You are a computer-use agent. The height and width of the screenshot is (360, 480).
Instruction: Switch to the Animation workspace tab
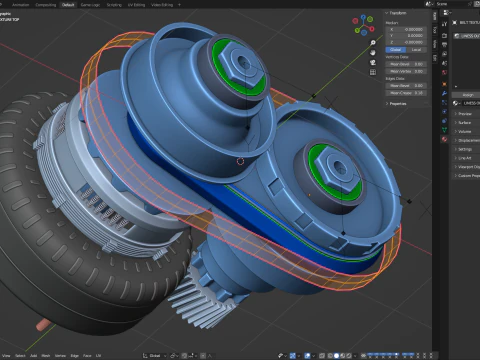click(x=20, y=5)
